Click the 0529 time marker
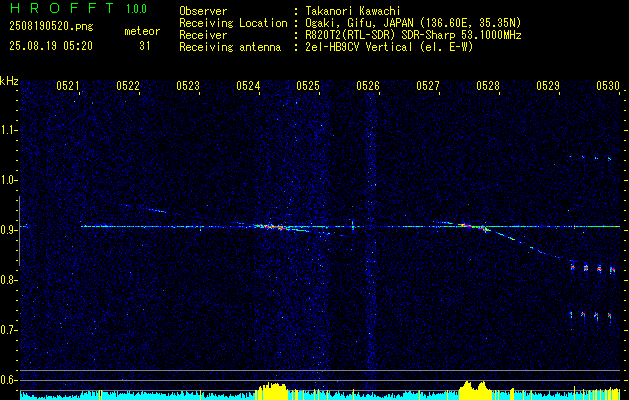 548,85
